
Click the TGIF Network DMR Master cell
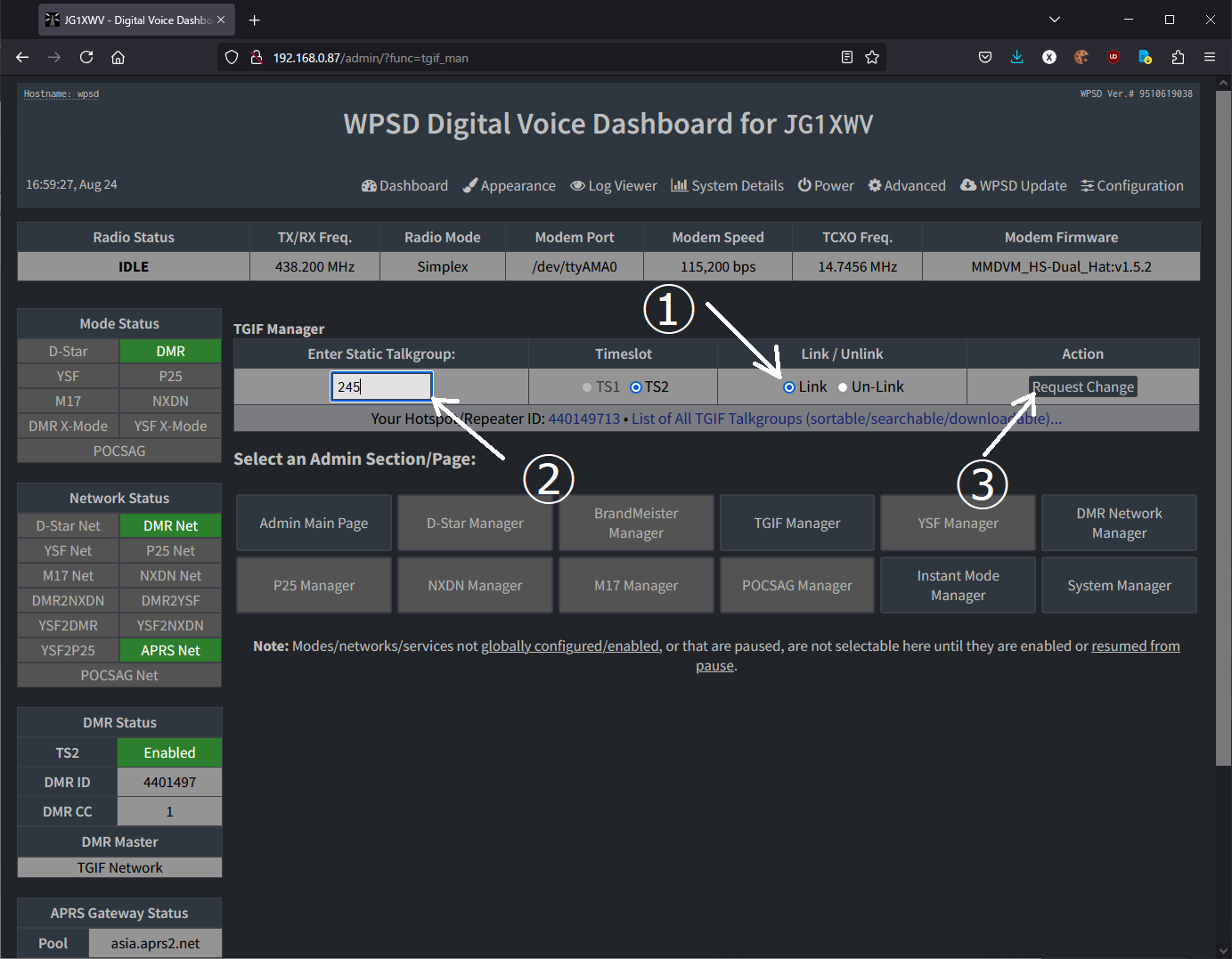pyautogui.click(x=119, y=867)
